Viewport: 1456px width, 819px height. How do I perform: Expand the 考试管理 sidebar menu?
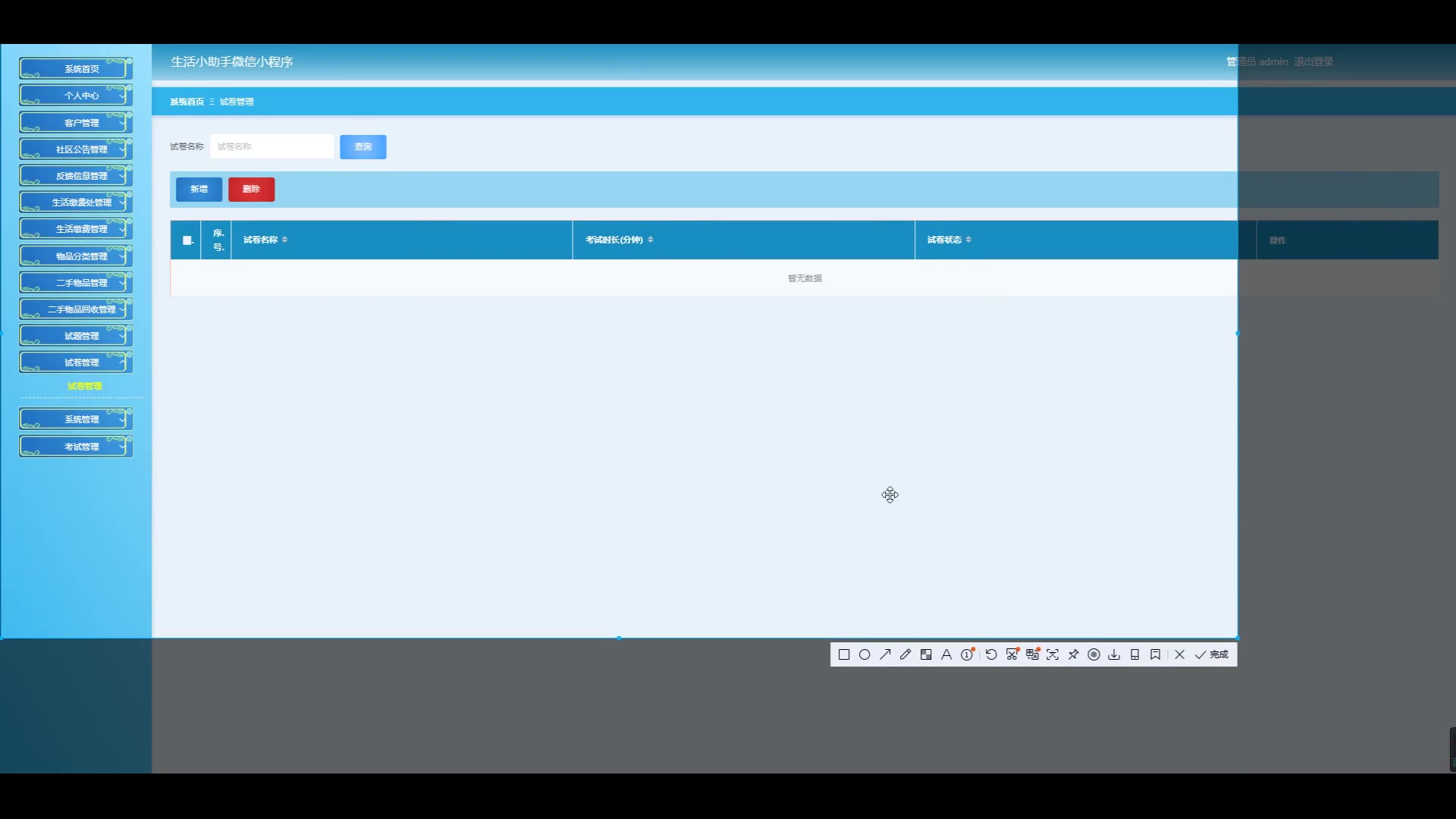(x=76, y=446)
